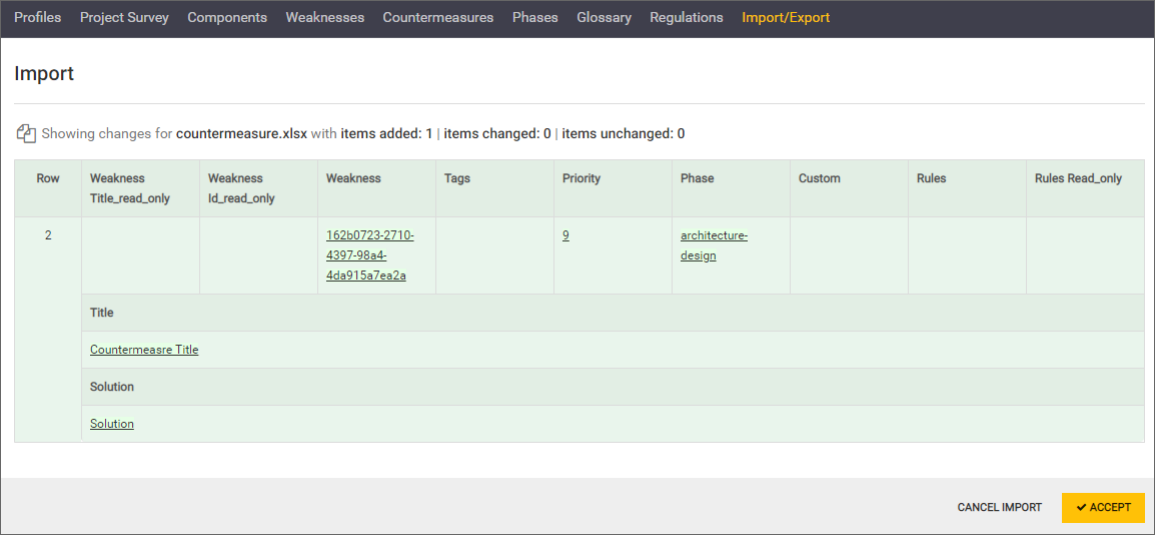Select the Tags column header
Image resolution: width=1155 pixels, height=535 pixels.
pos(457,179)
